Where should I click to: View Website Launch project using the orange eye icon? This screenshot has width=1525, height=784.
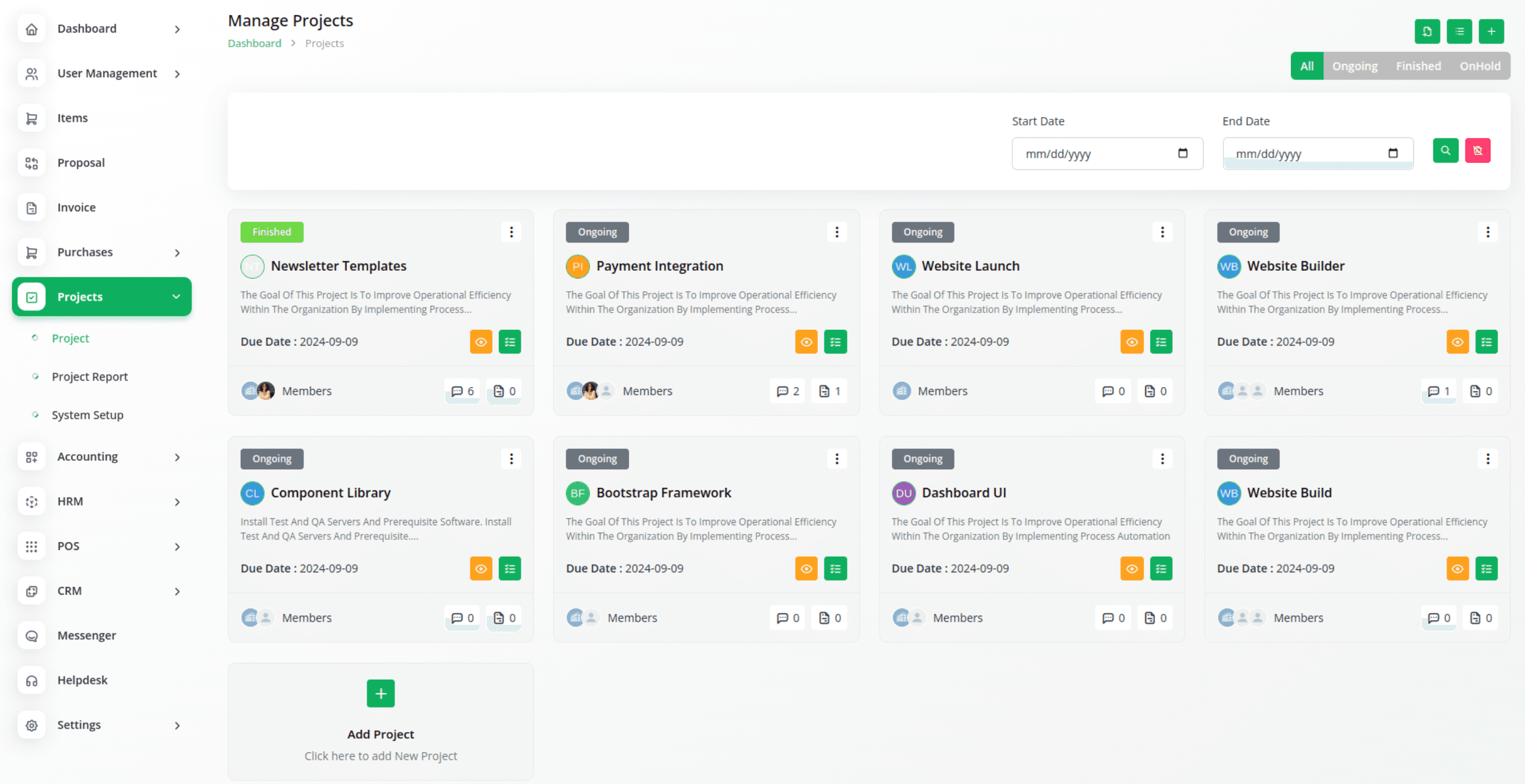point(1132,342)
